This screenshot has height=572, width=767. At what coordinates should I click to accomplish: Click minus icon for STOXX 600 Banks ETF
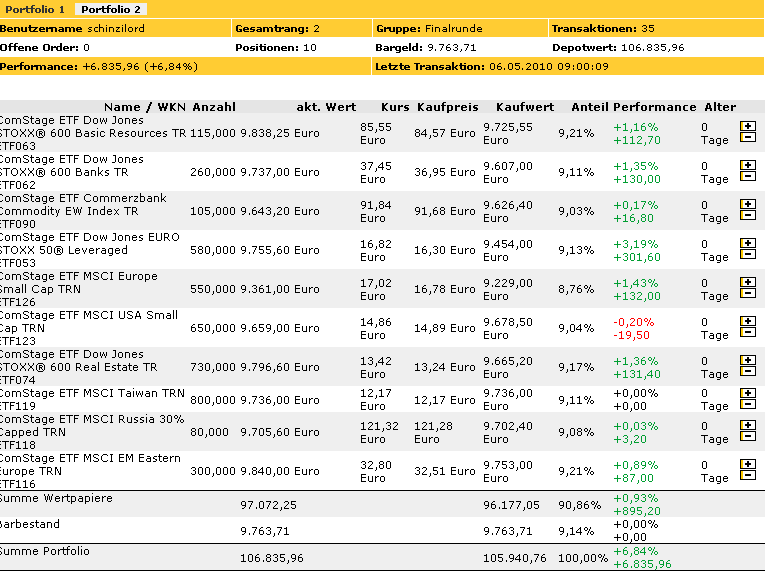[x=746, y=177]
